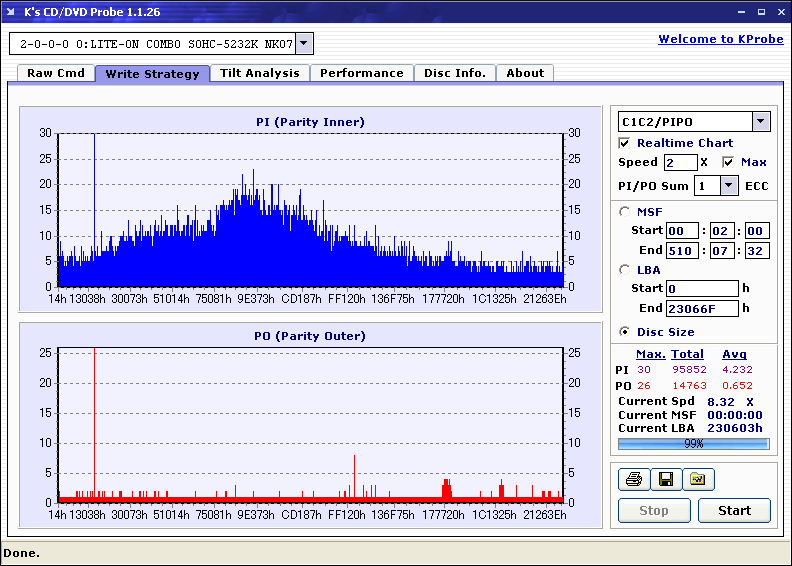Viewport: 792px width, 566px height.
Task: Select the MSF radio button
Action: (625, 211)
